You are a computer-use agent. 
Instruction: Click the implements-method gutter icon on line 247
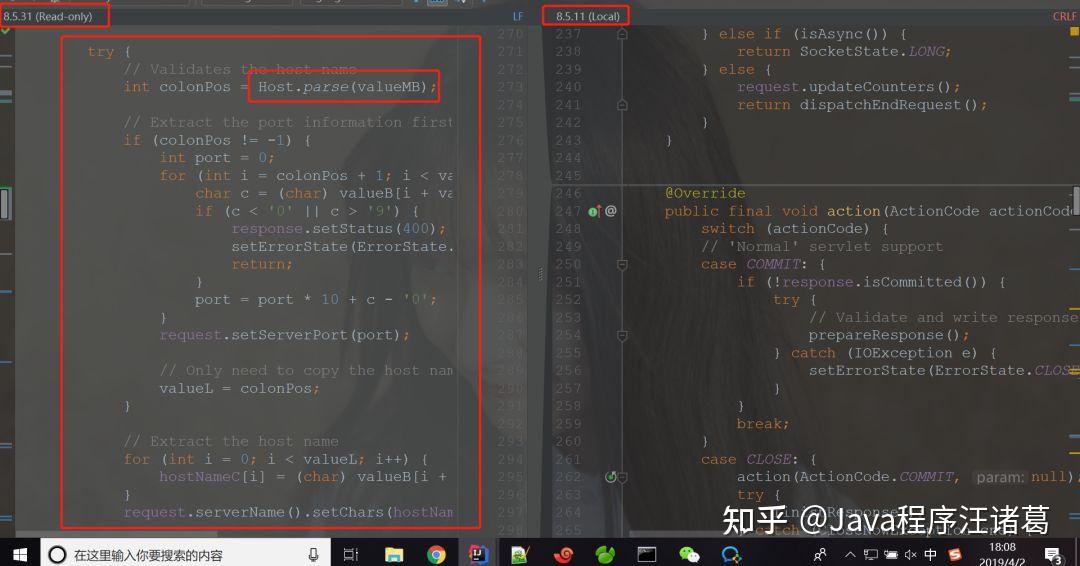594,211
